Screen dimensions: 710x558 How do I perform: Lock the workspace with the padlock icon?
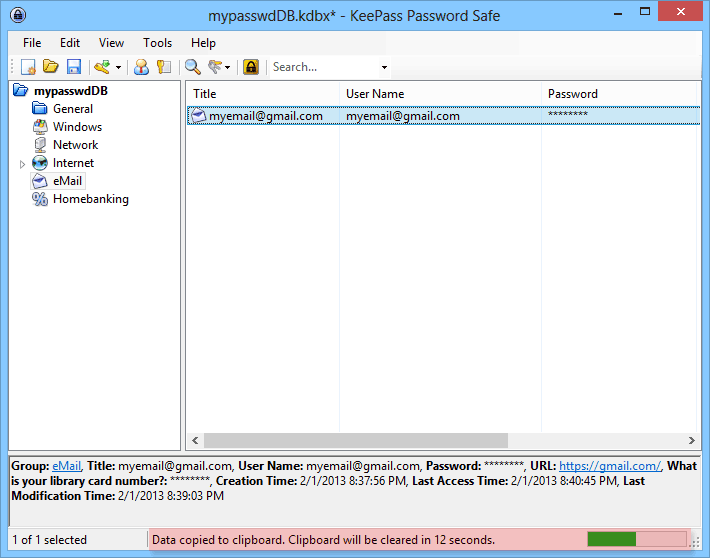pyautogui.click(x=251, y=67)
